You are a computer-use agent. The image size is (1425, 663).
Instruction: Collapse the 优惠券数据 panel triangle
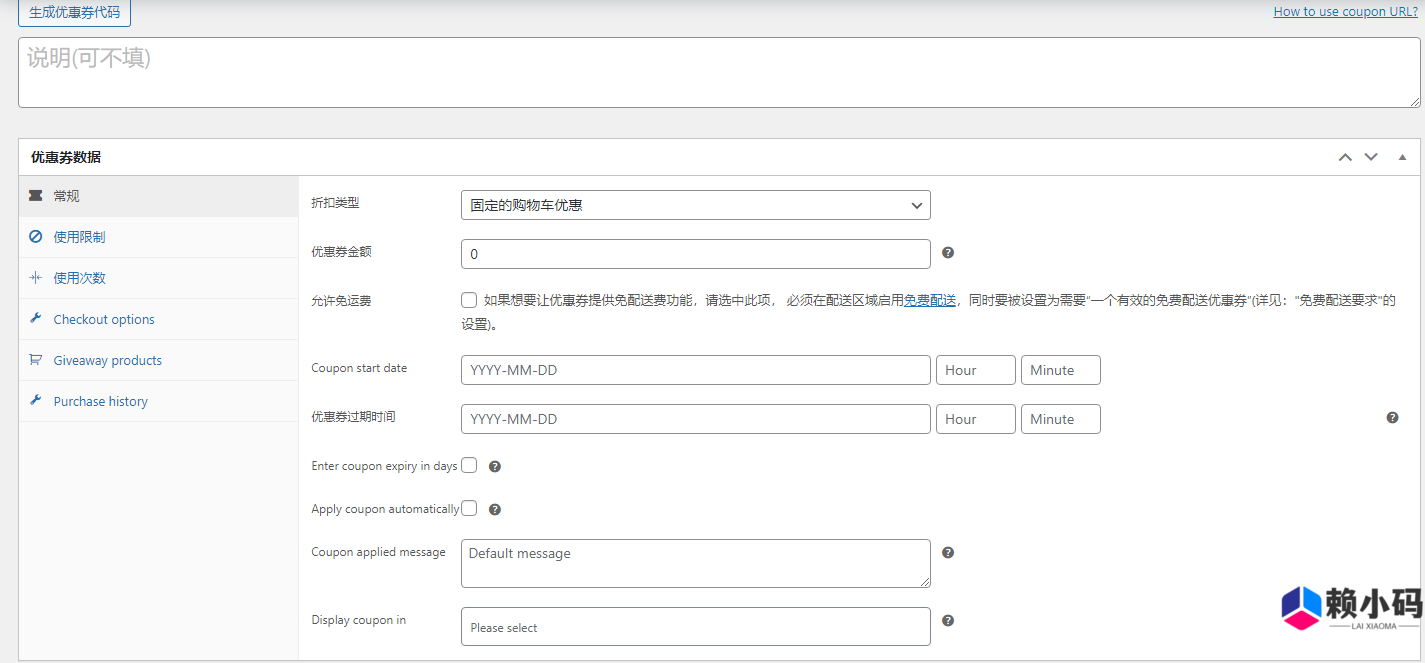click(1402, 157)
